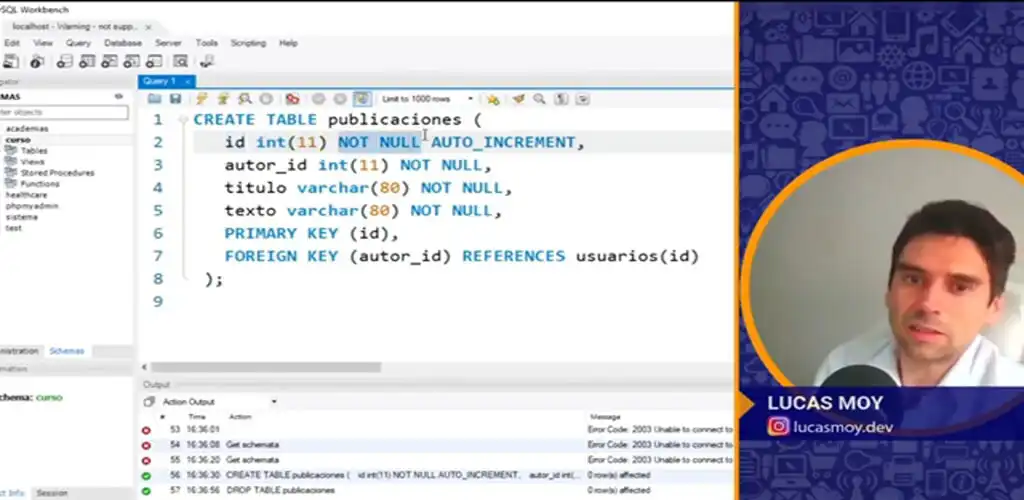
Task: Stop query execution grey circle icon
Action: tap(266, 99)
